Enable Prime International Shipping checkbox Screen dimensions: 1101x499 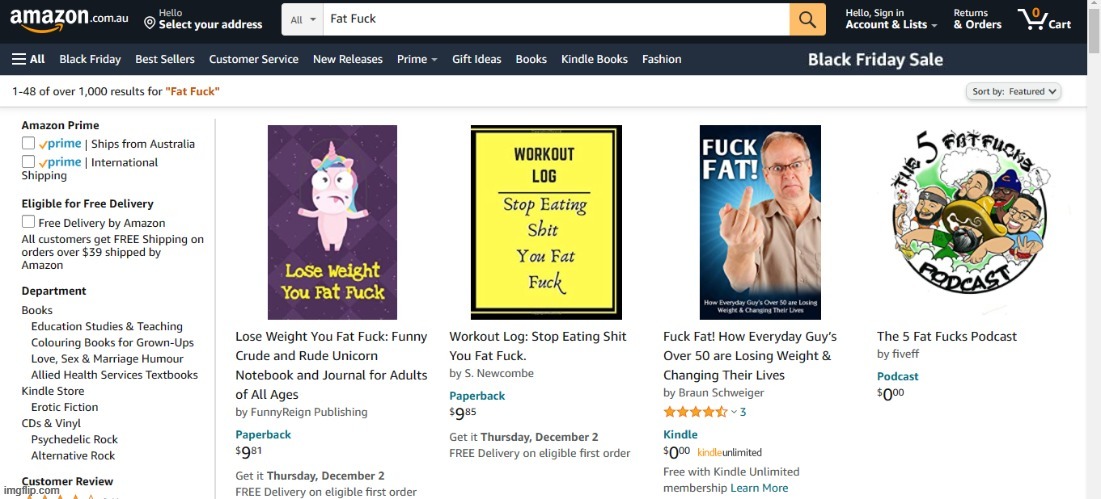point(28,161)
